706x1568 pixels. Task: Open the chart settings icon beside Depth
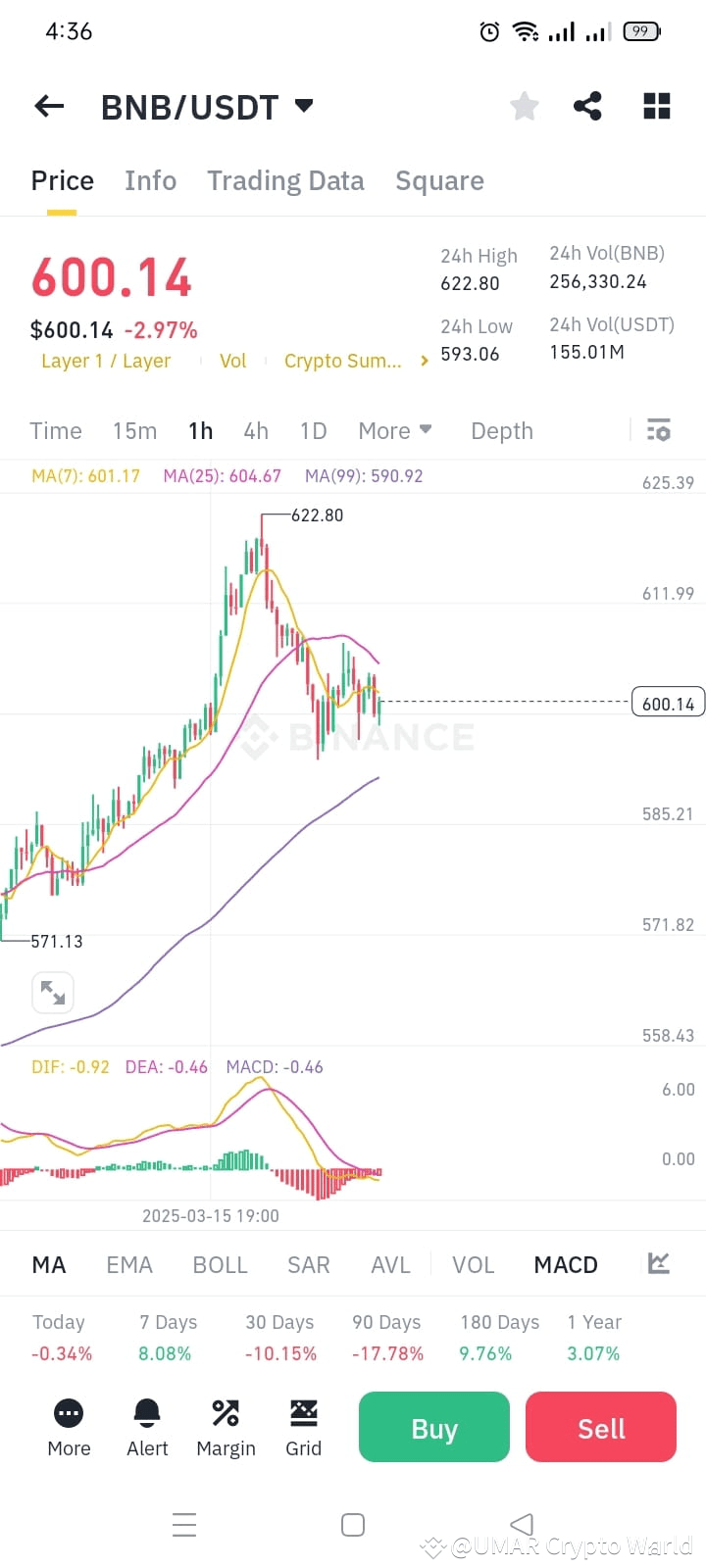658,430
